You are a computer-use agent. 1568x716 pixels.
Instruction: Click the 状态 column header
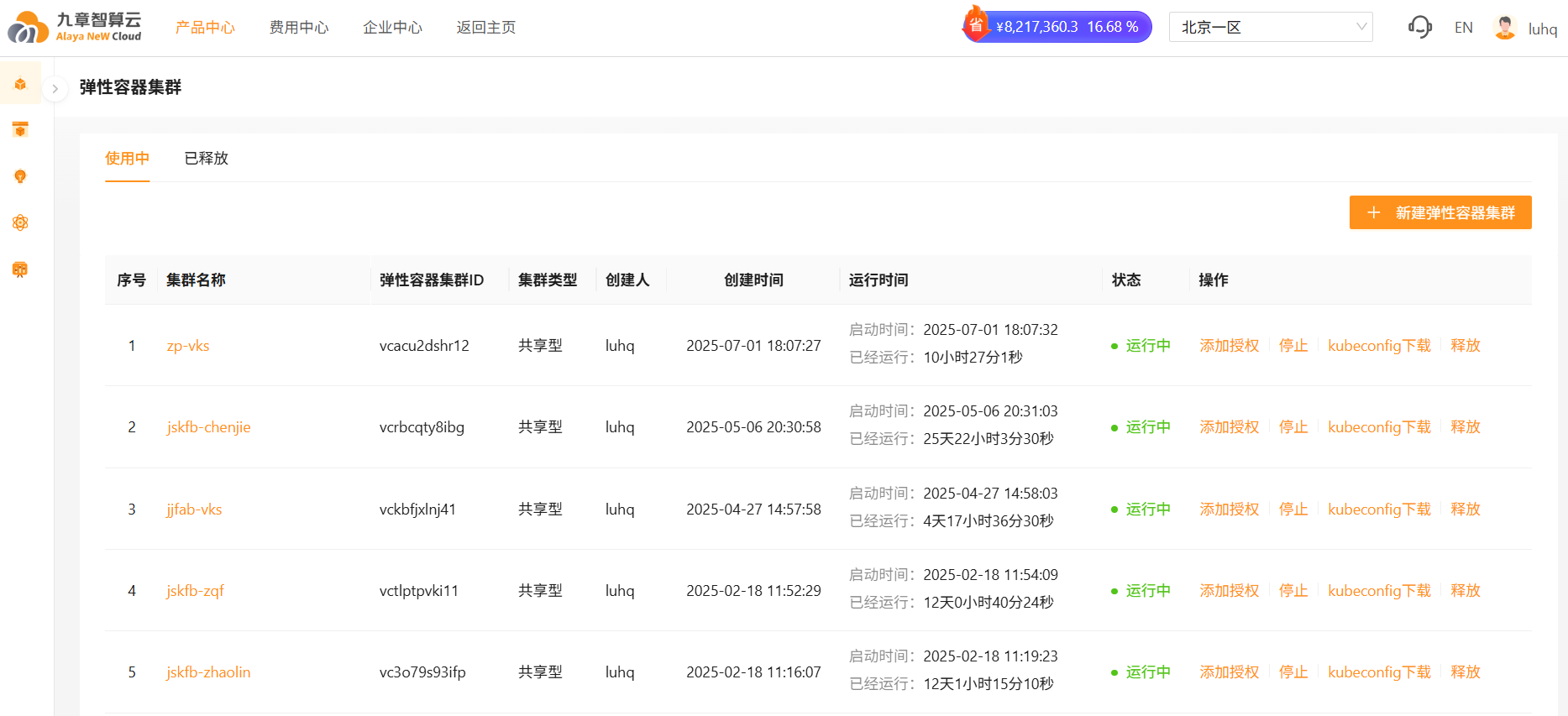(x=1126, y=280)
